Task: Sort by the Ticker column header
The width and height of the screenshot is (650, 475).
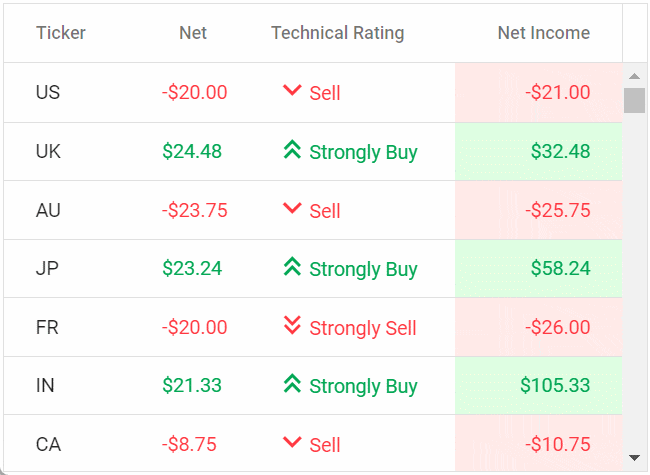Action: point(61,33)
